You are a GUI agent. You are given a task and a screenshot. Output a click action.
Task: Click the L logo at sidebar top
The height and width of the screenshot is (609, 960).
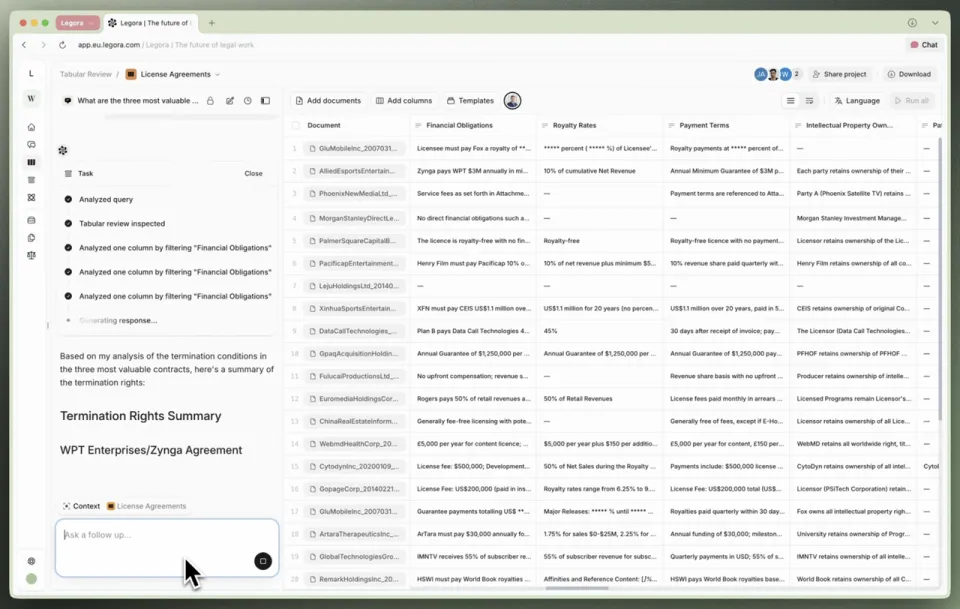pyautogui.click(x=31, y=73)
